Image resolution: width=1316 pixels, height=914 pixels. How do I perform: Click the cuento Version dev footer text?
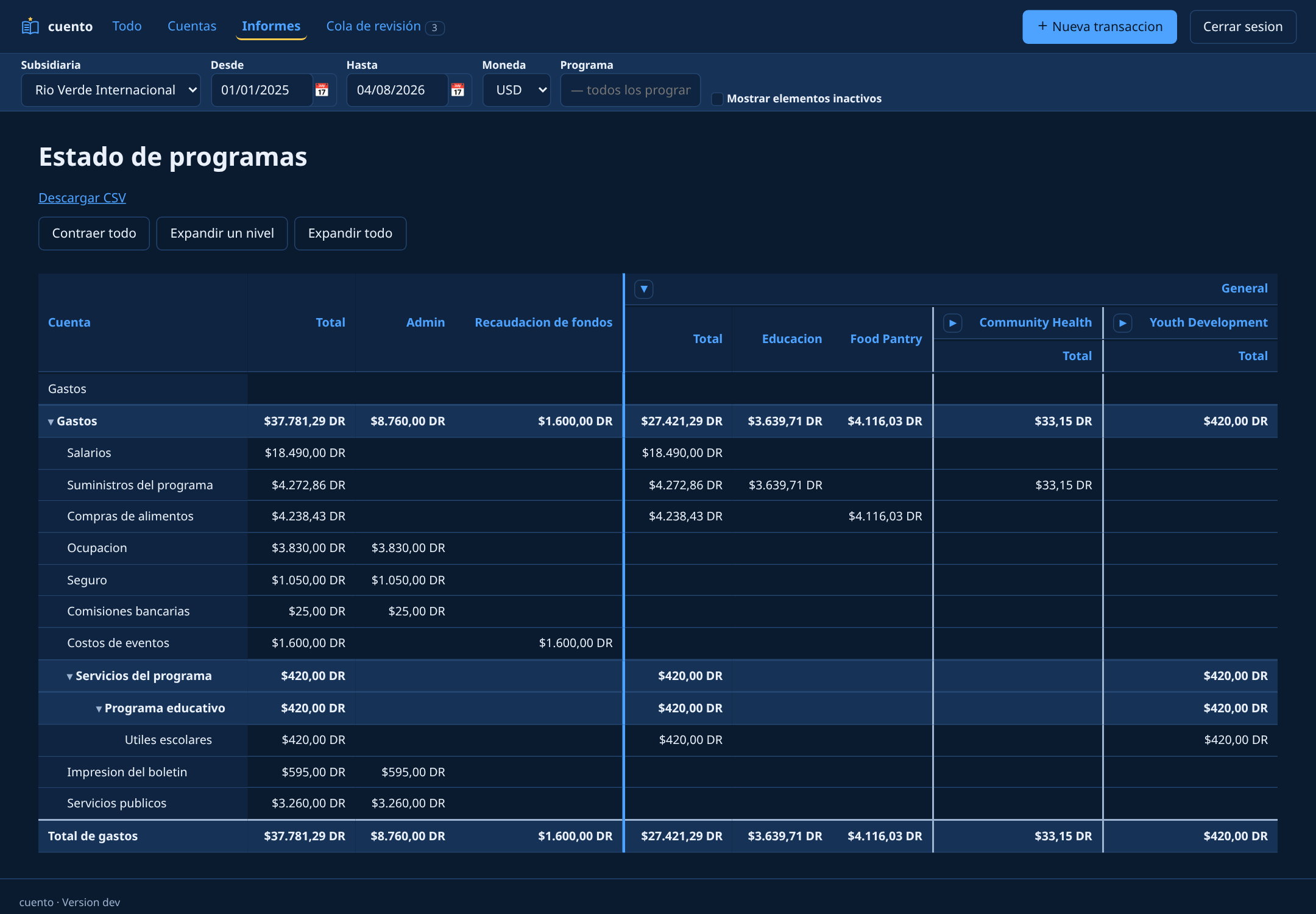point(69,902)
